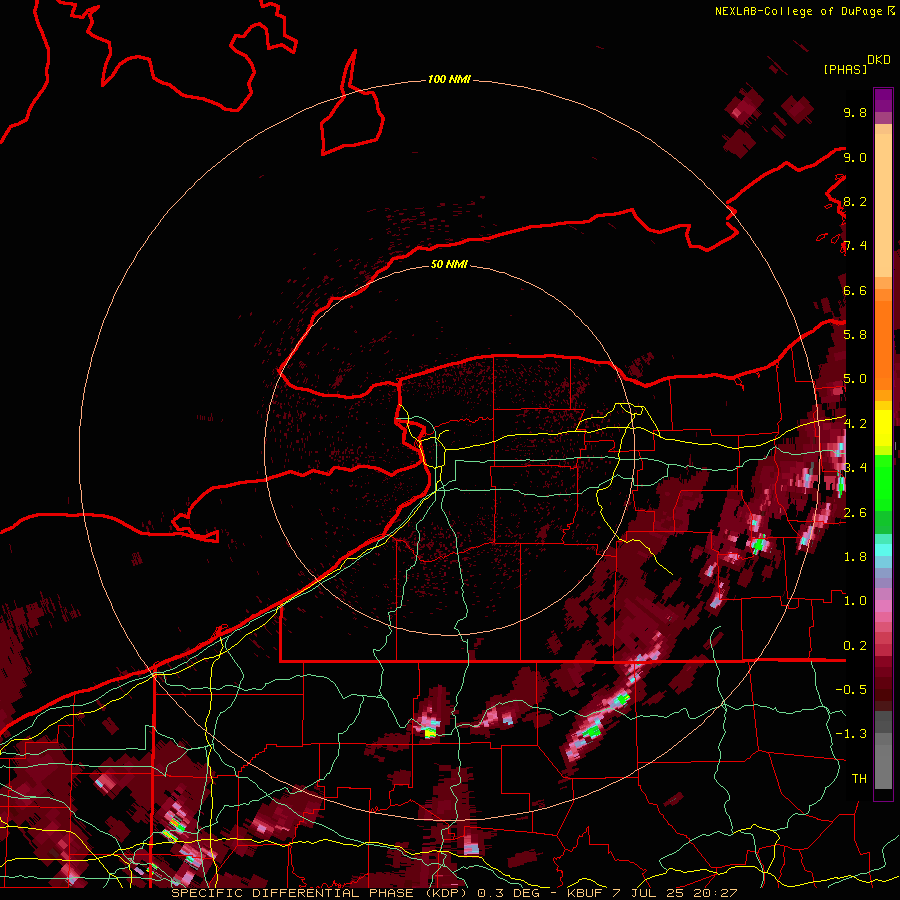Click the 5.0 value on the color scale
The height and width of the screenshot is (900, 900).
coord(855,379)
